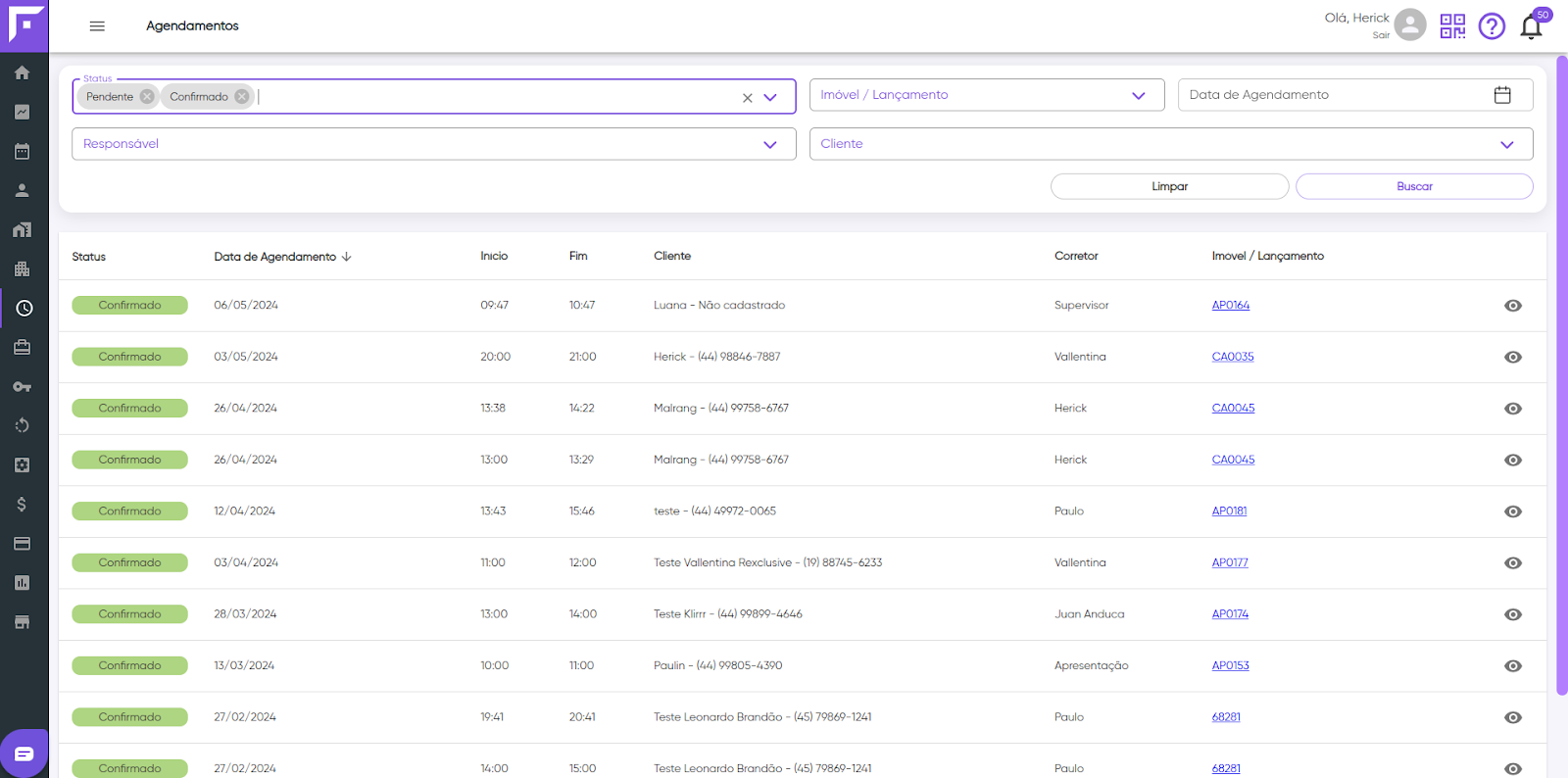Open the house-with-building sidebar icon
The height and width of the screenshot is (778, 1568).
pos(23,229)
